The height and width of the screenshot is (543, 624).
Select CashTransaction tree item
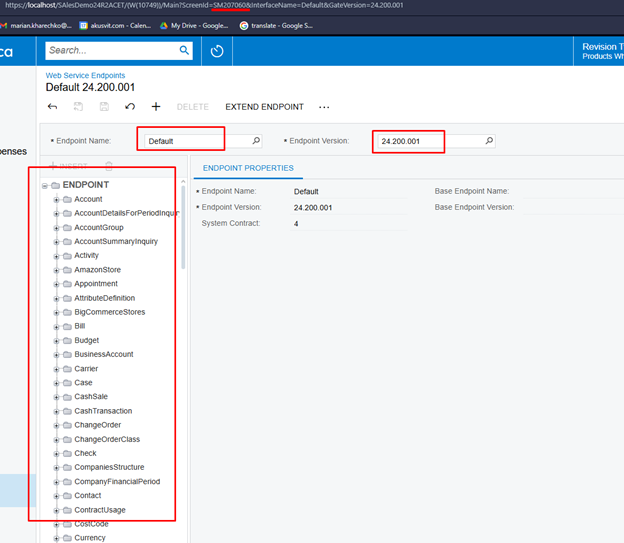(x=103, y=411)
